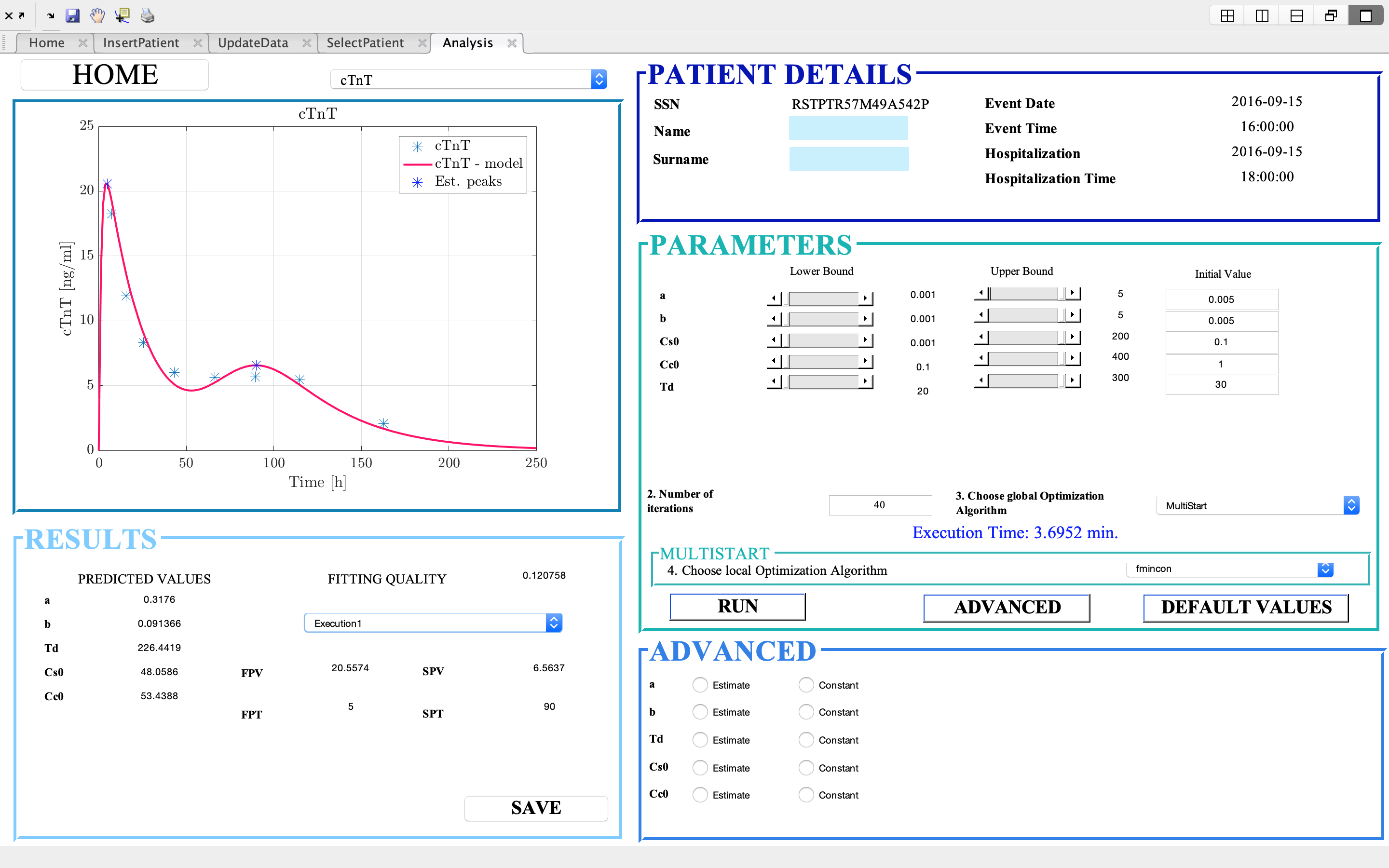
Task: Select Constant for parameter Cc0
Action: pyautogui.click(x=806, y=795)
